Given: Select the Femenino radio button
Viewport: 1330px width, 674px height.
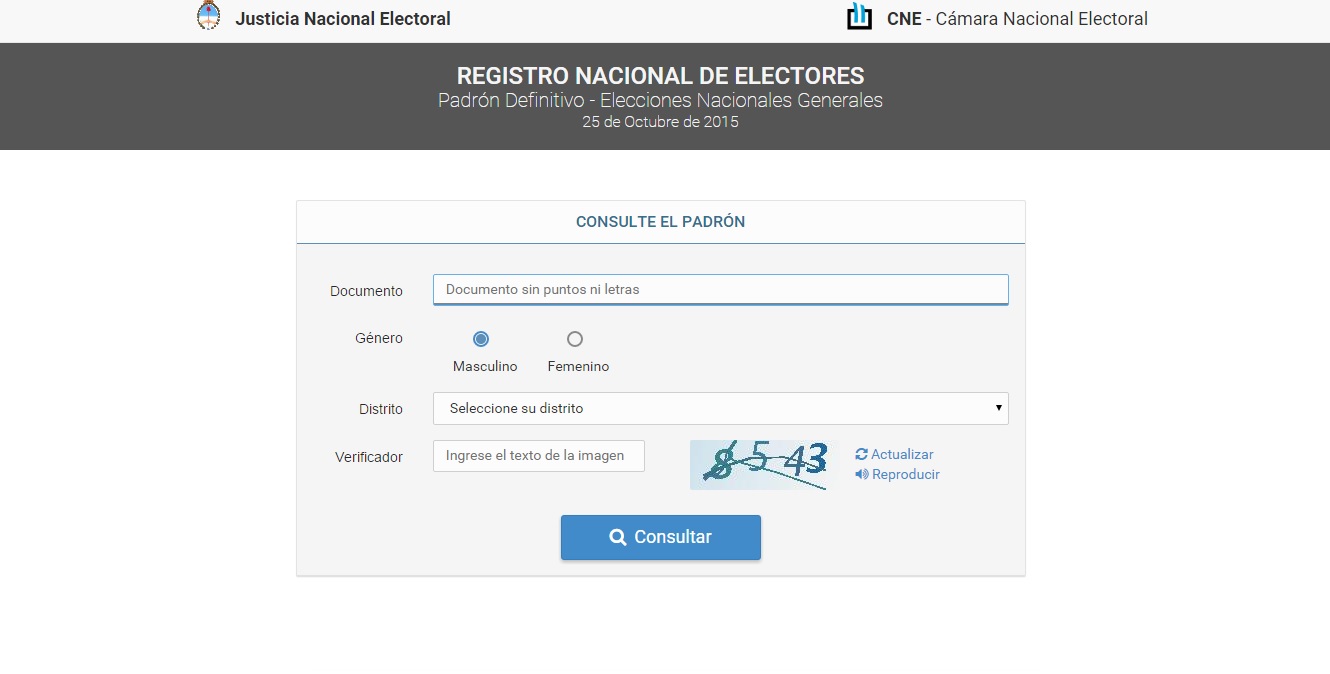Looking at the screenshot, I should point(574,339).
